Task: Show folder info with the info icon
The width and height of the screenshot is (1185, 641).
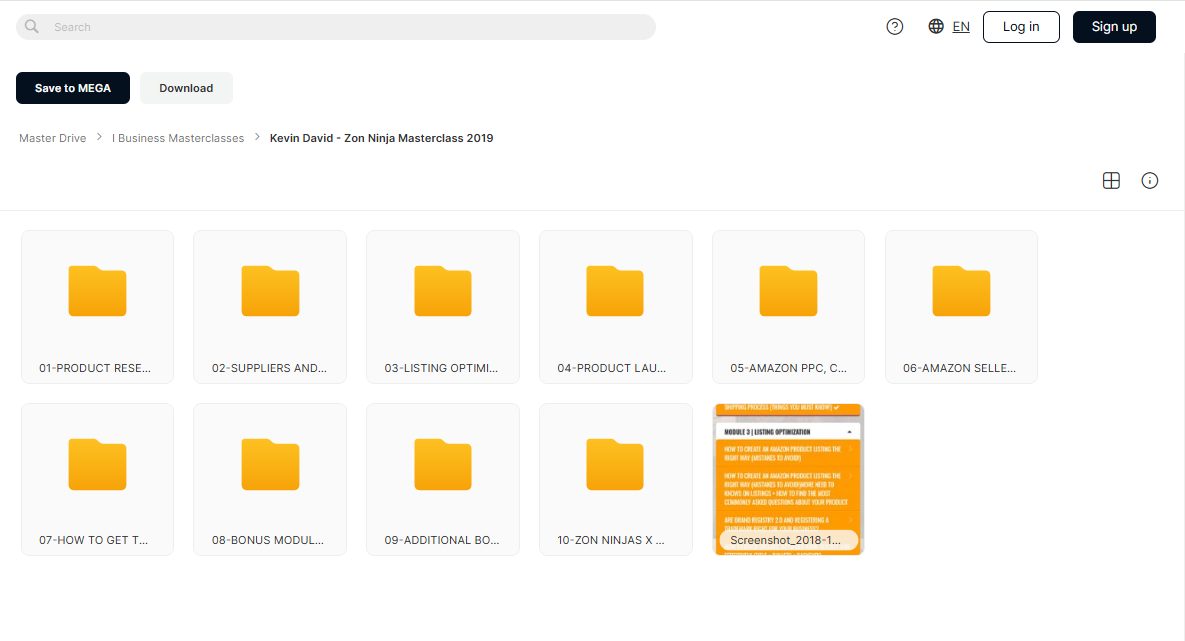Action: click(1149, 180)
